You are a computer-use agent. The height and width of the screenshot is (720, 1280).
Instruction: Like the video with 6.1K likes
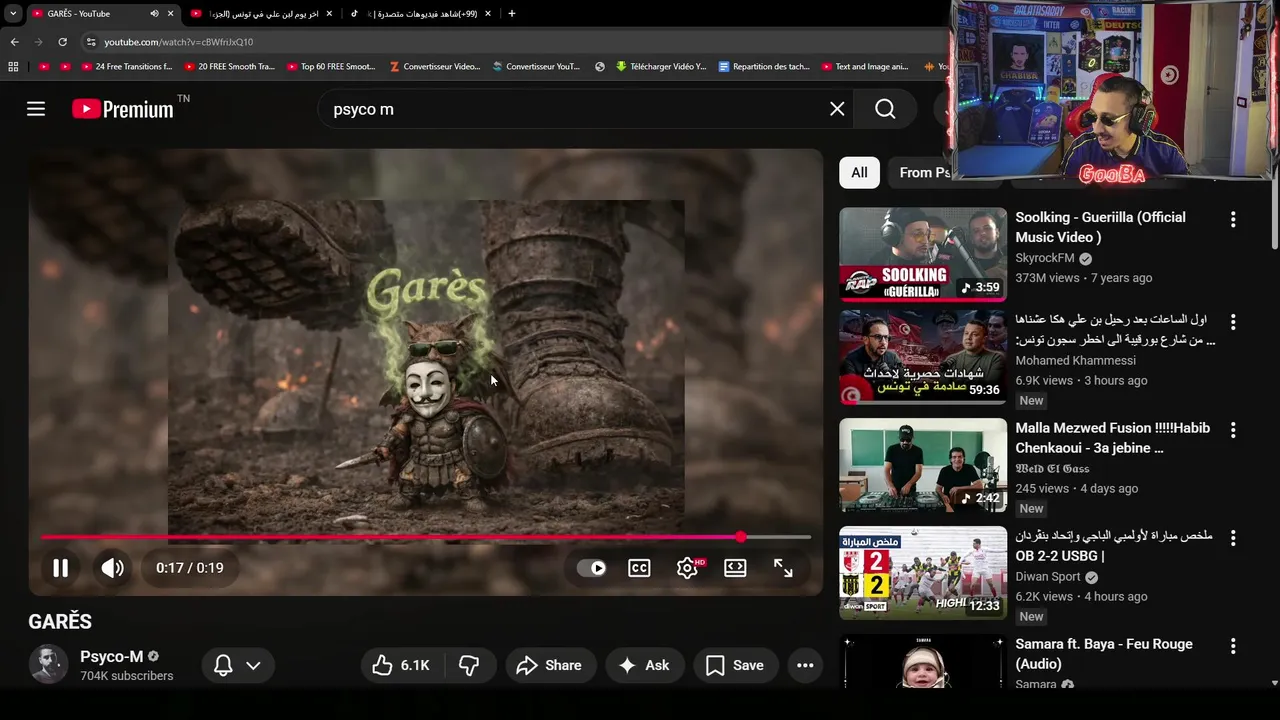[x=401, y=665]
